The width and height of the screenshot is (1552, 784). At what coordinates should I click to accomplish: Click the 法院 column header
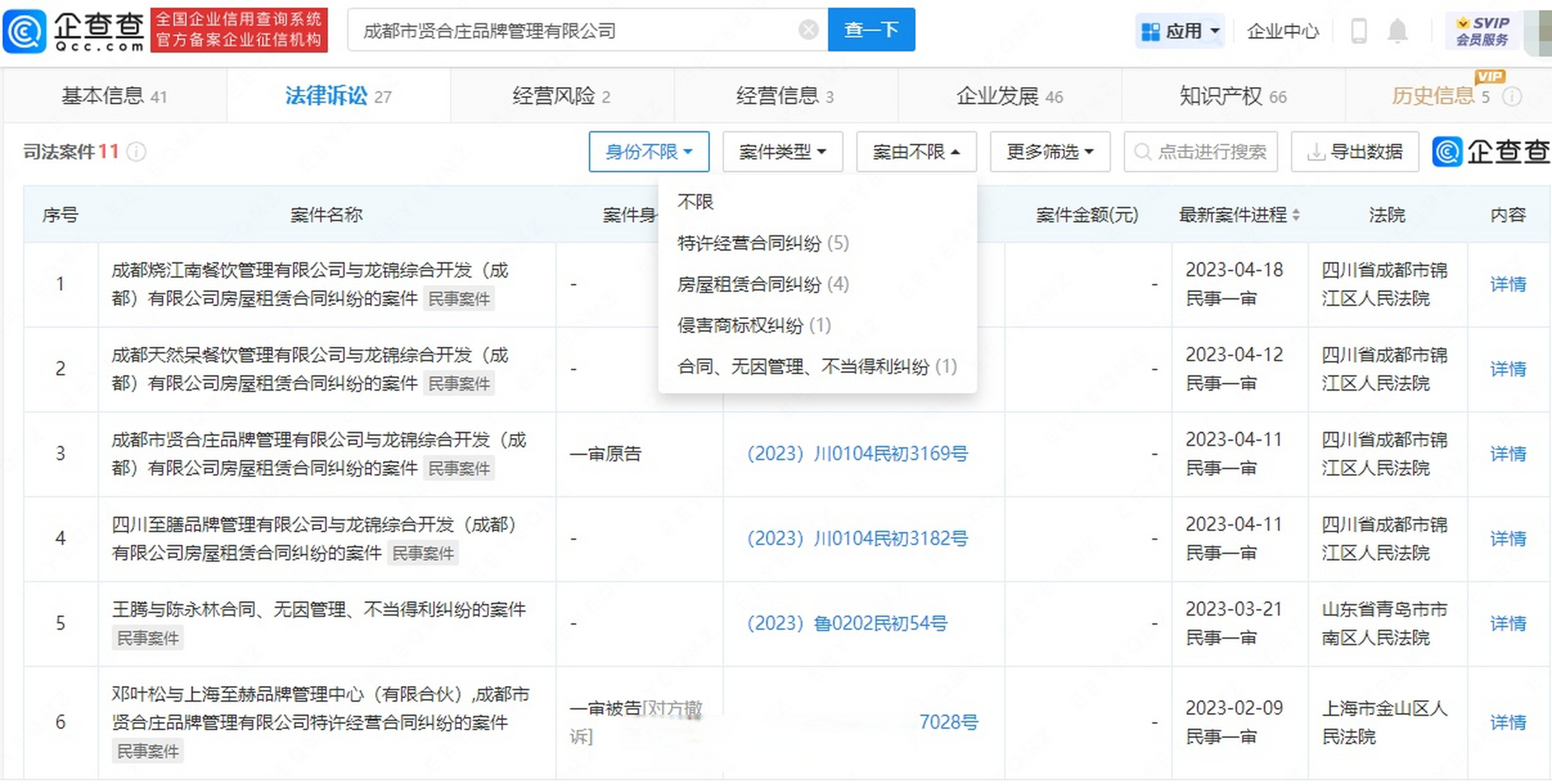tap(1387, 215)
